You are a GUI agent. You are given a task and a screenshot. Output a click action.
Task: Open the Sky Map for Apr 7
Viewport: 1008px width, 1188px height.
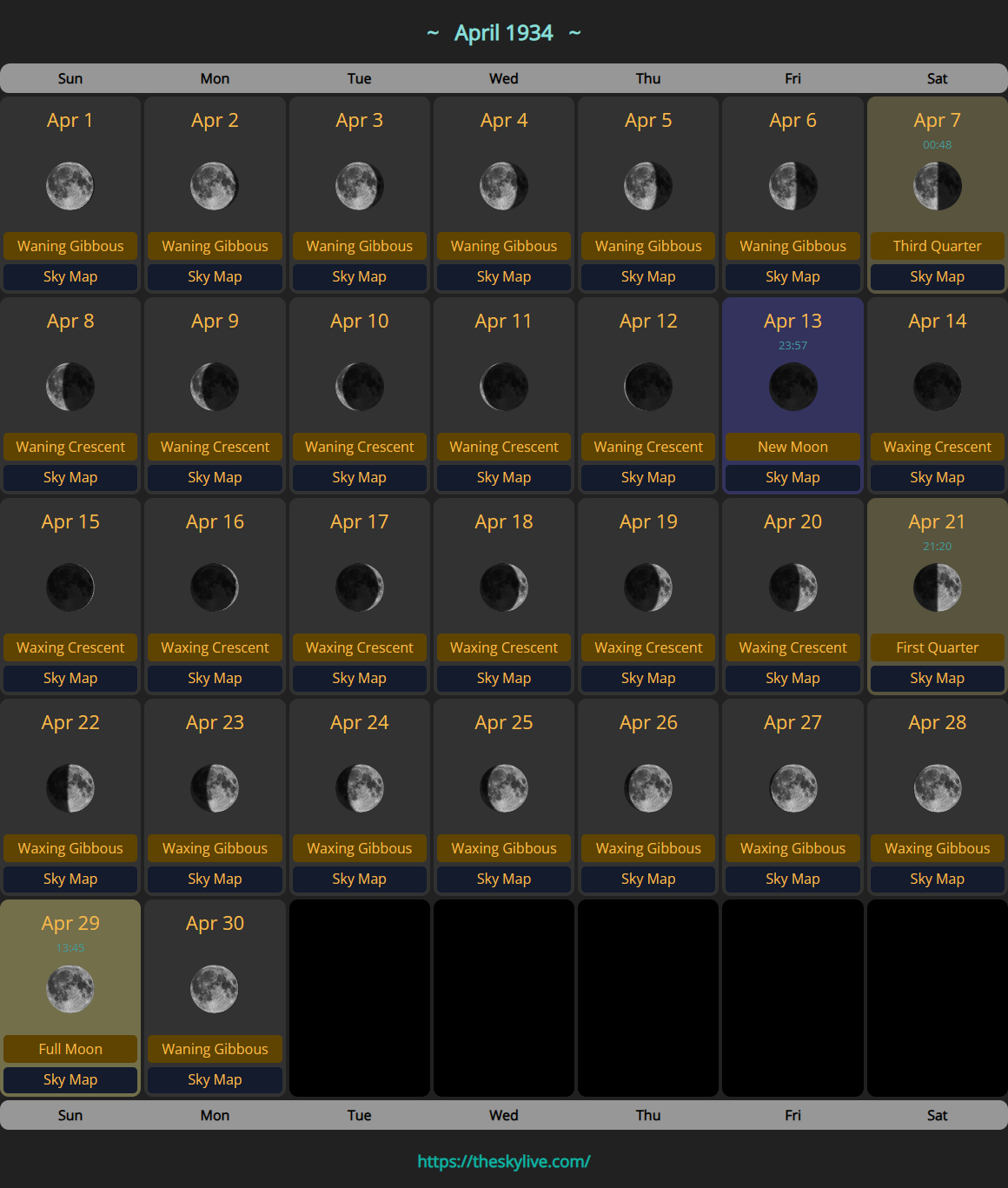click(938, 277)
